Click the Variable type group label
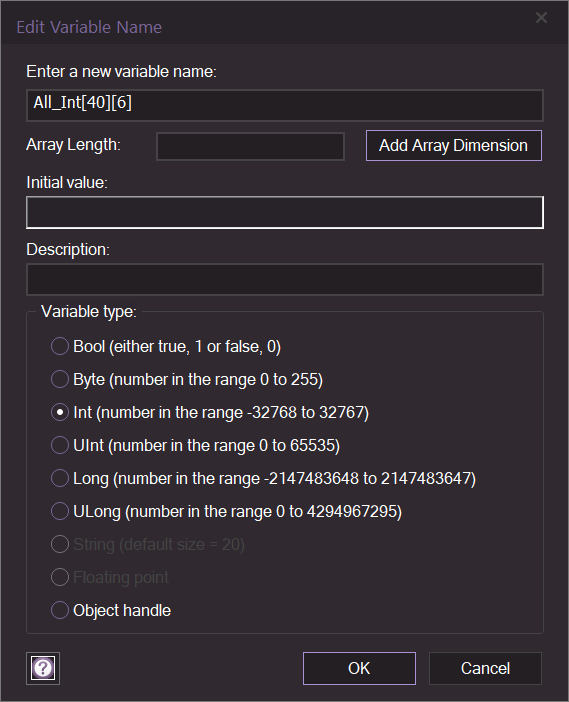569x702 pixels. (x=89, y=312)
